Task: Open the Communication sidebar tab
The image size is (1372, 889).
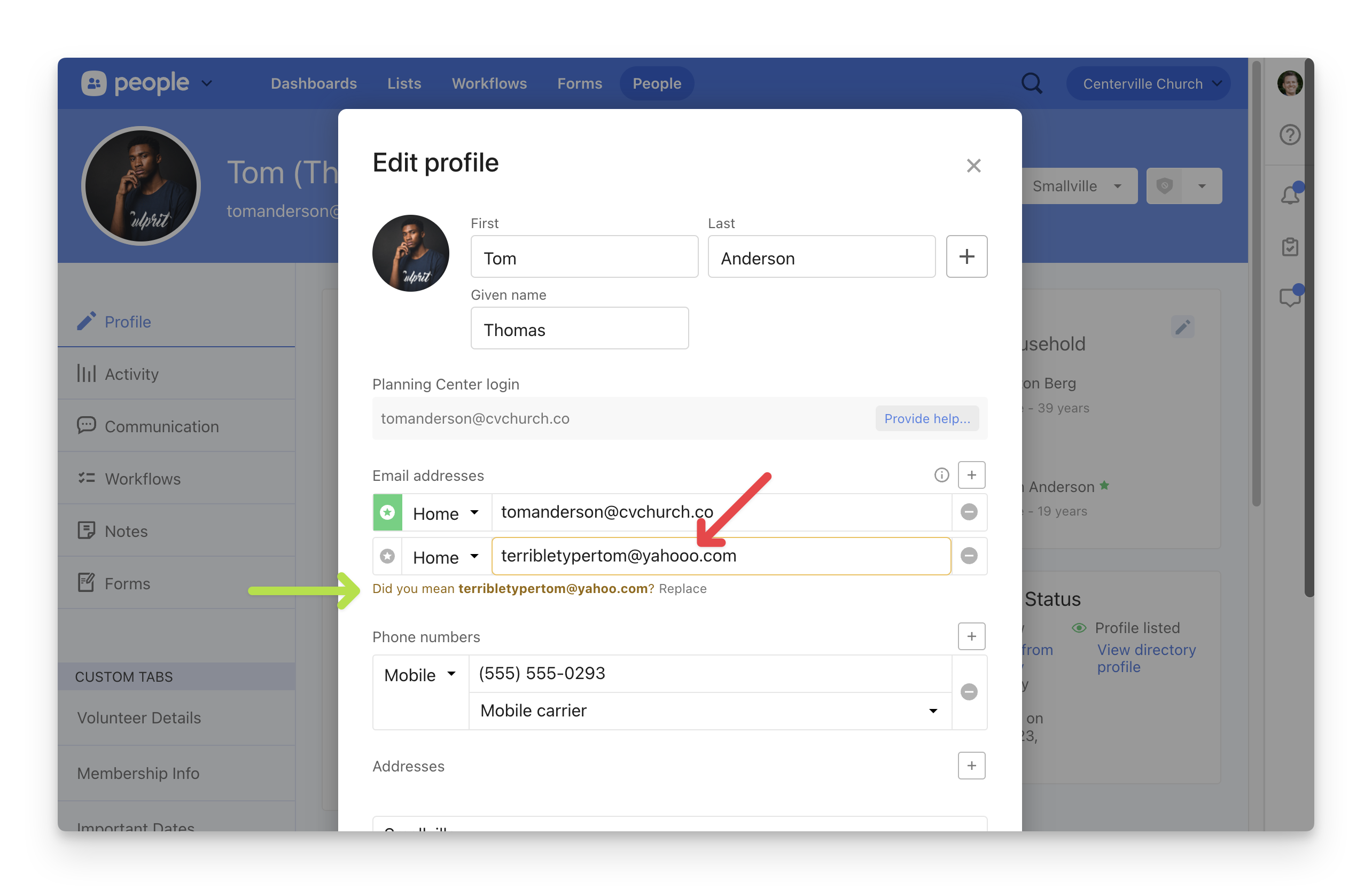Action: pyautogui.click(x=161, y=427)
